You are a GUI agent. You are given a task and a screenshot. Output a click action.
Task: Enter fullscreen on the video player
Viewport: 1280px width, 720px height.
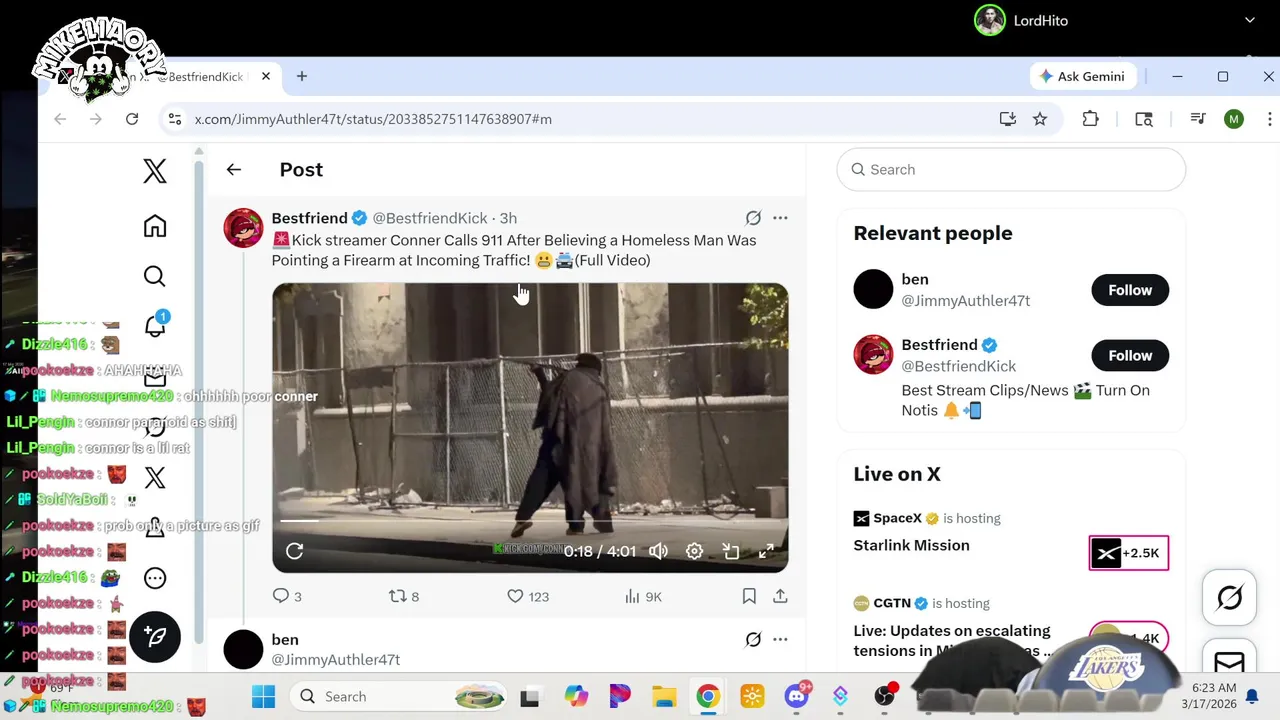tap(766, 551)
